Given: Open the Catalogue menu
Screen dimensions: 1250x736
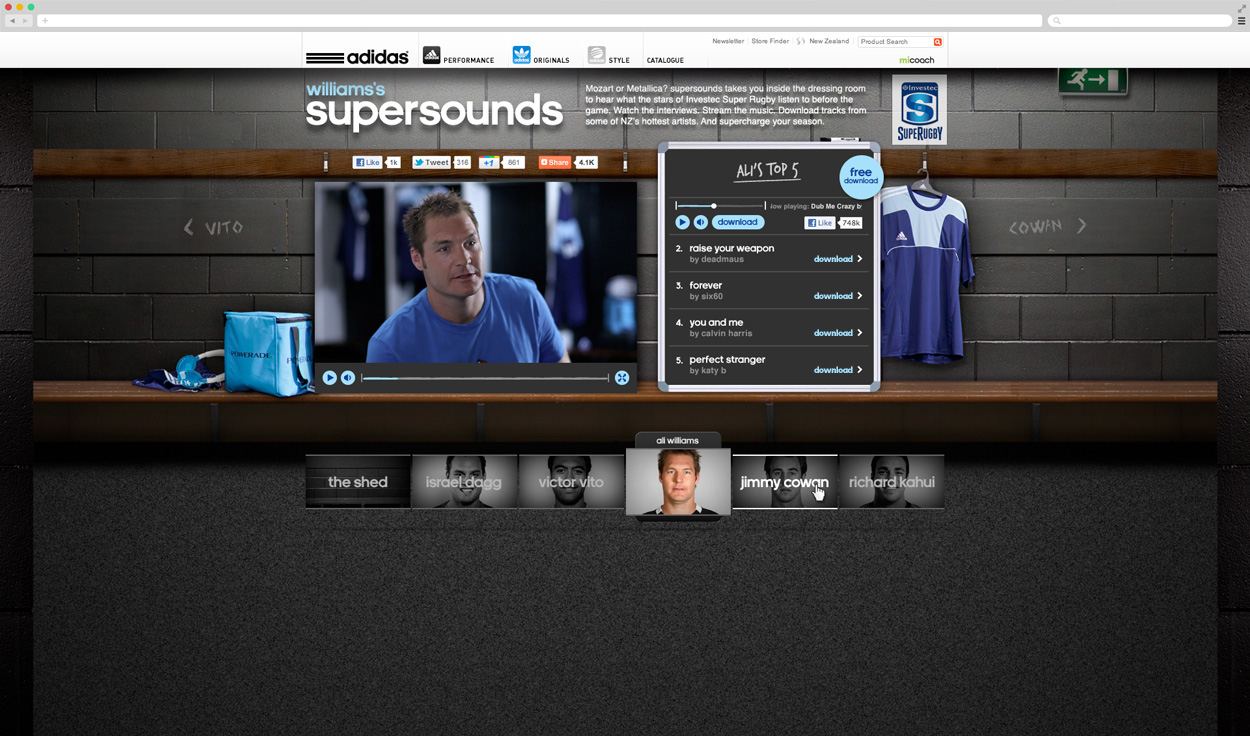Looking at the screenshot, I should click(x=665, y=60).
